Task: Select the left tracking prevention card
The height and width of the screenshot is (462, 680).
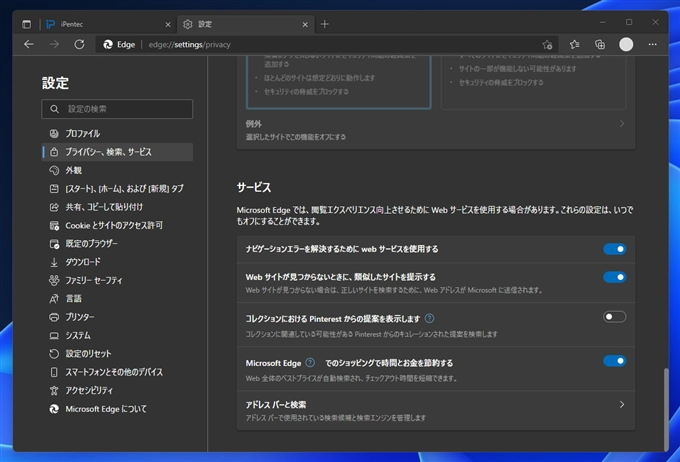Action: pyautogui.click(x=339, y=82)
